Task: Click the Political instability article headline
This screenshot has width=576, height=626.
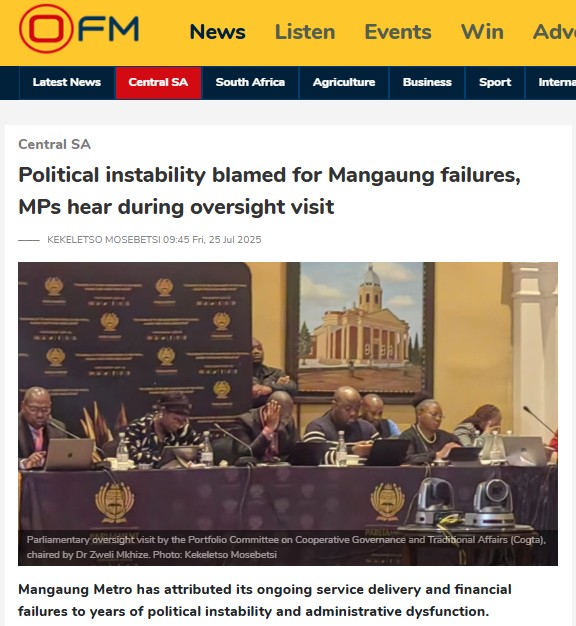Action: point(269,191)
